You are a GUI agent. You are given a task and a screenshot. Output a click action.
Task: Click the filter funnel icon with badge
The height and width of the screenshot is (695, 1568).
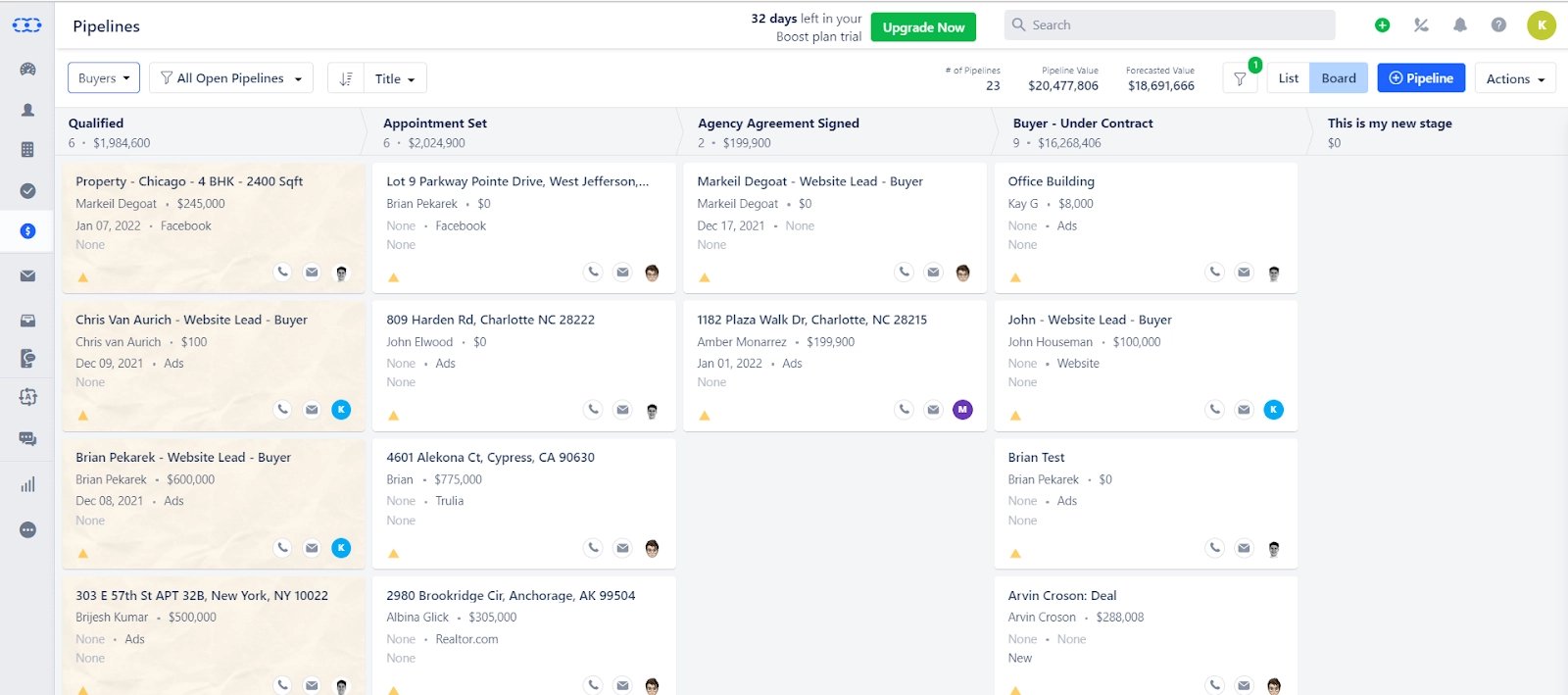point(1240,78)
